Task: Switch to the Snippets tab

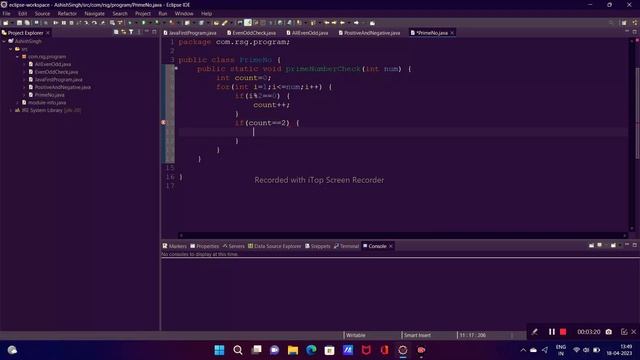Action: [318, 246]
